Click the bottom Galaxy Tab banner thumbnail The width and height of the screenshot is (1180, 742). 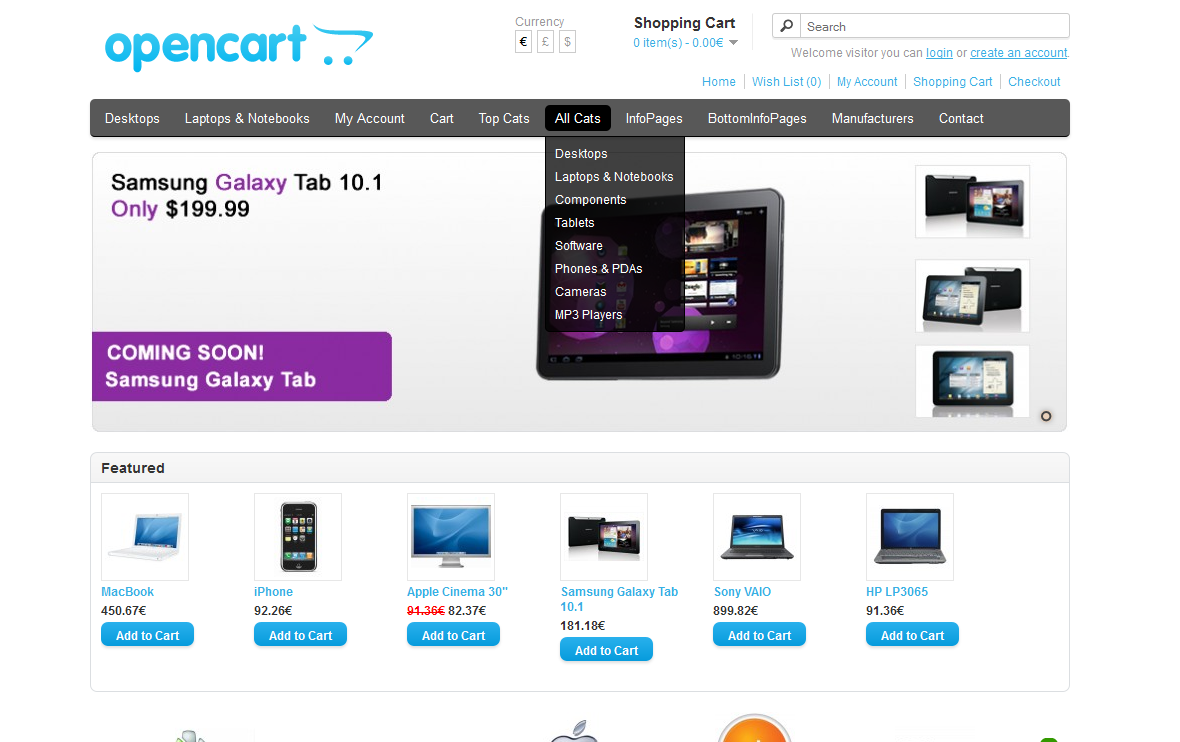(972, 382)
